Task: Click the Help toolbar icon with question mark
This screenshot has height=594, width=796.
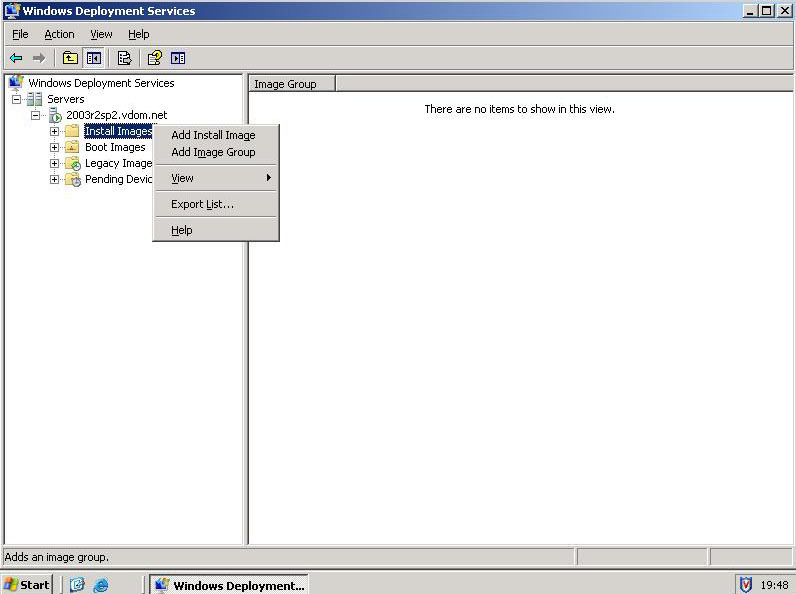Action: (155, 58)
